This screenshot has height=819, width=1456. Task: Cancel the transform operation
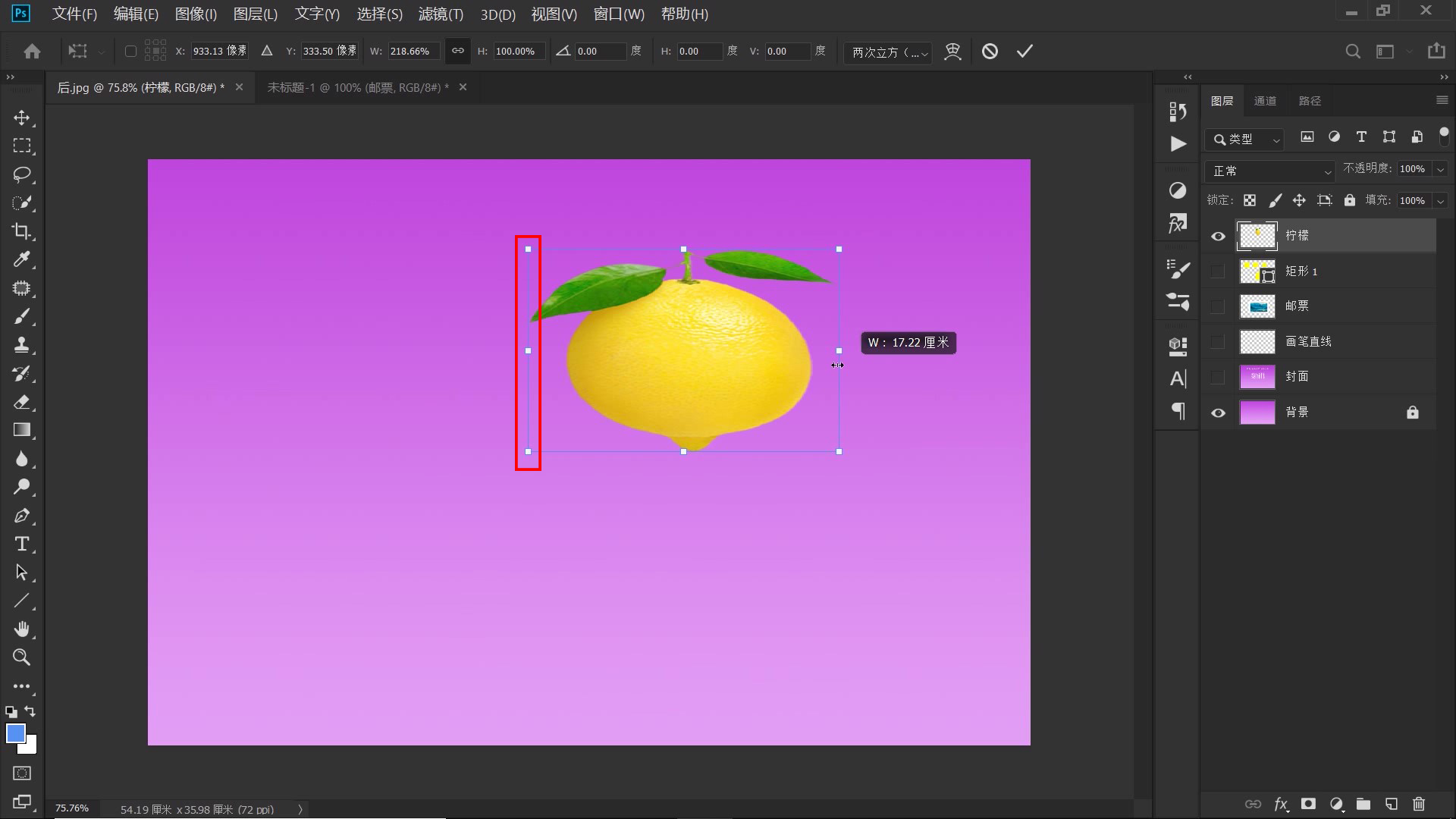(990, 51)
